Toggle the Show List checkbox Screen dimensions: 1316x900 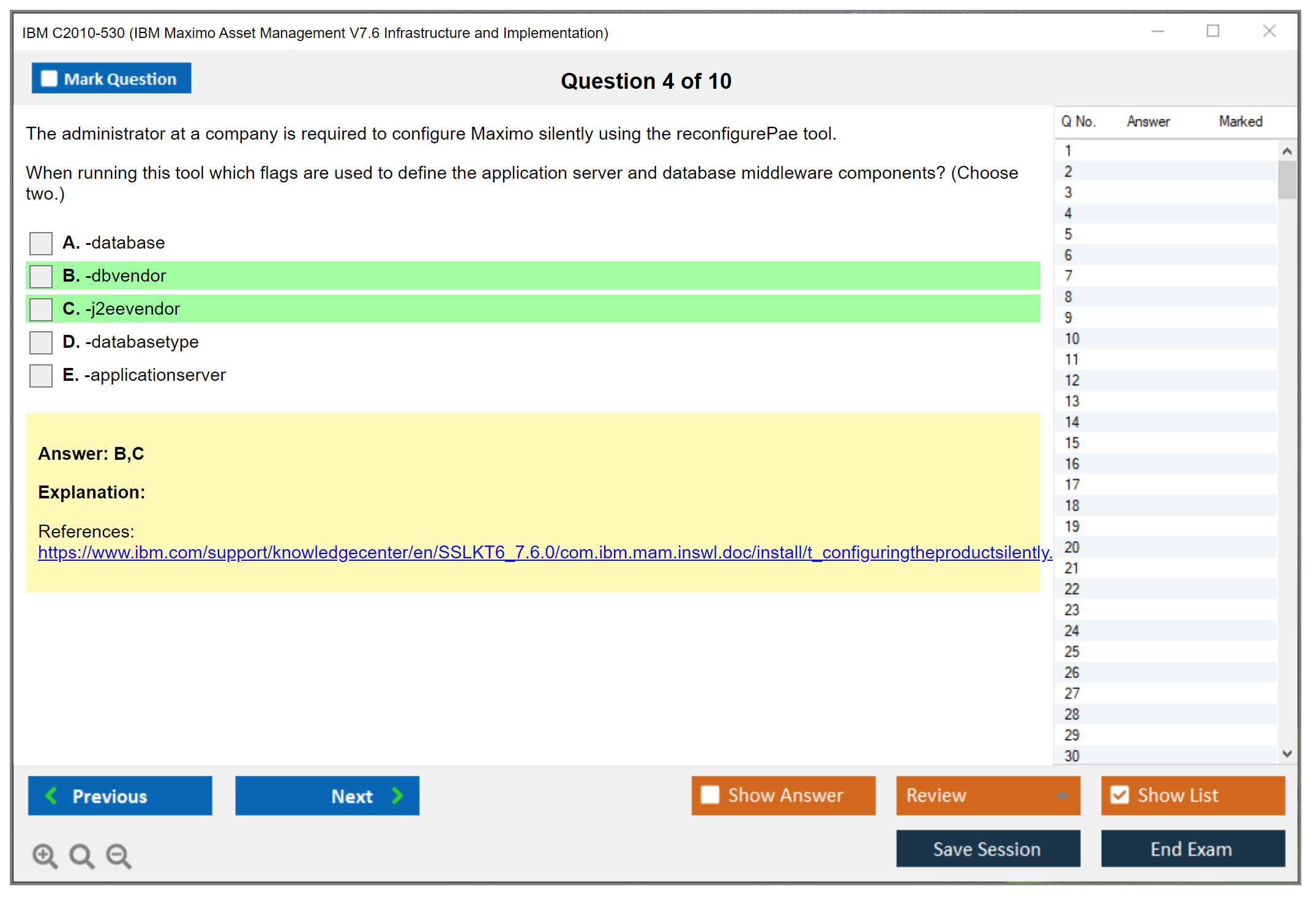pyautogui.click(x=1120, y=795)
